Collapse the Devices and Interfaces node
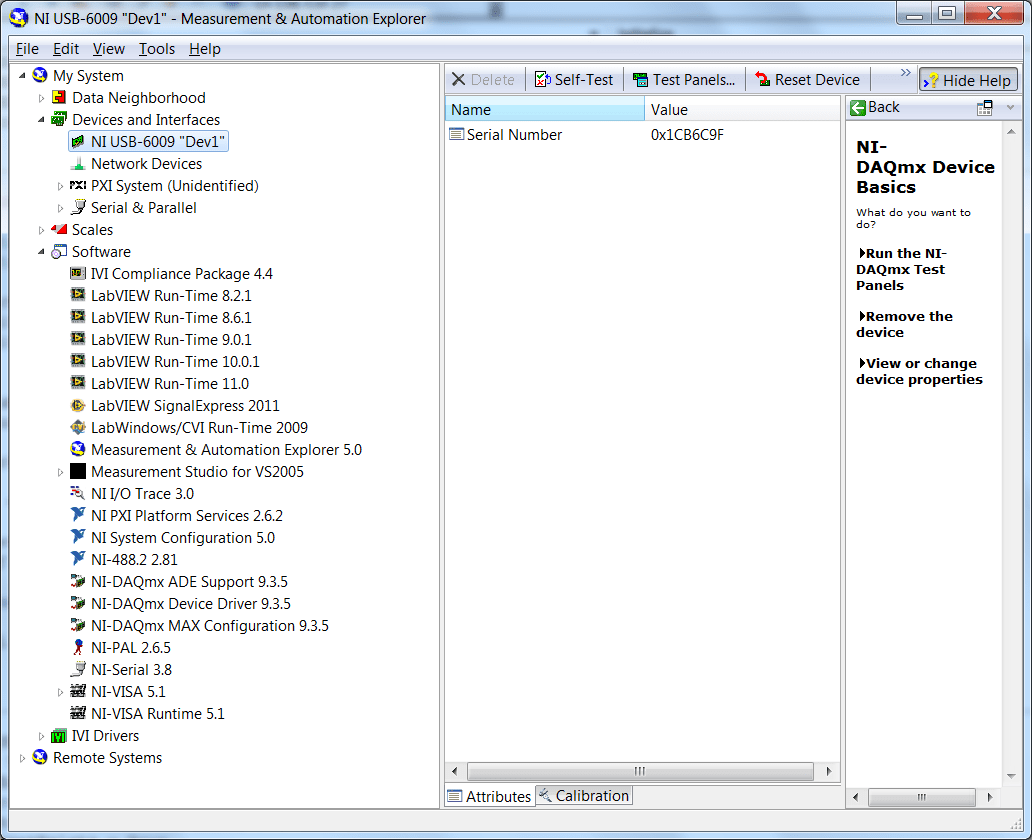 pyautogui.click(x=41, y=120)
